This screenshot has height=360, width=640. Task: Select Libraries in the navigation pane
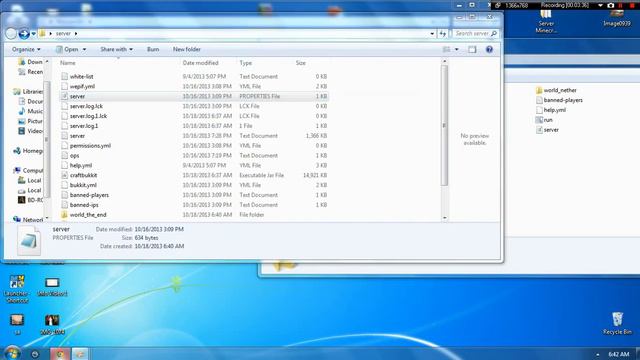pos(28,91)
